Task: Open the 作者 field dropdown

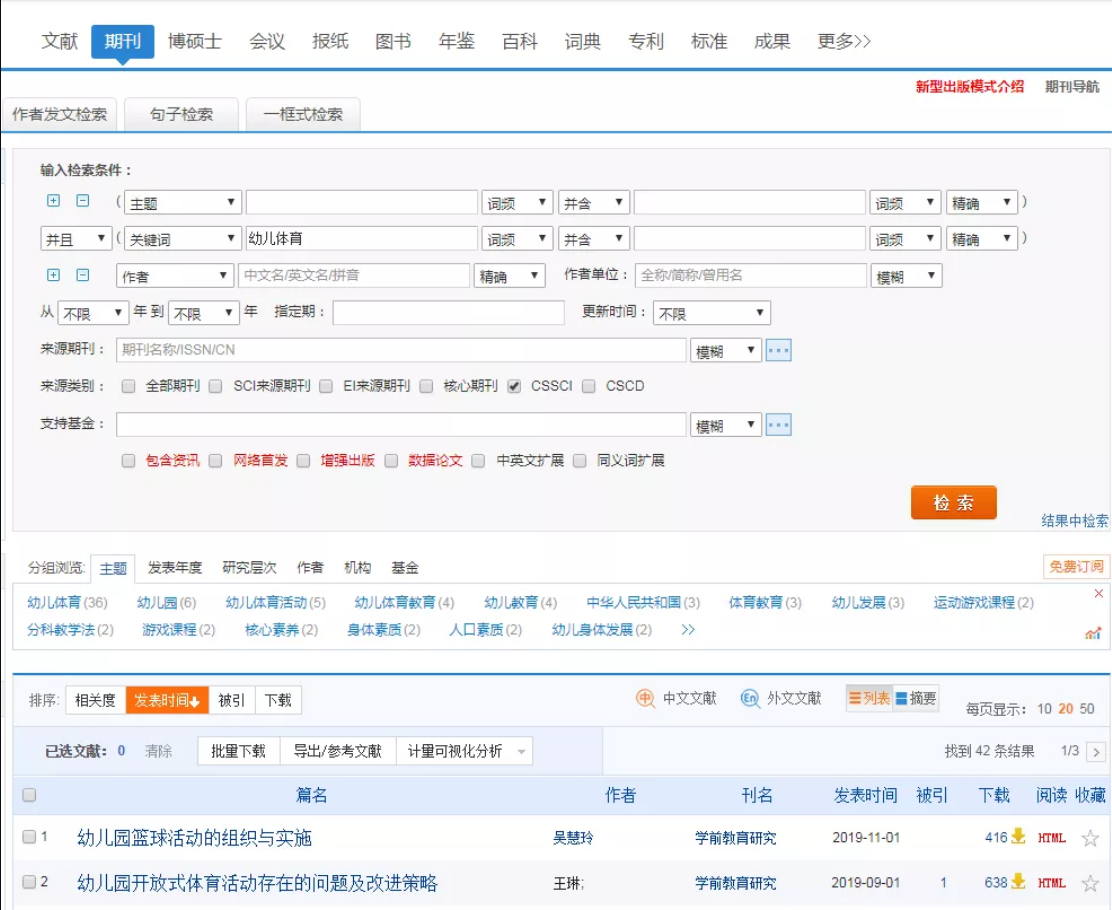Action: [x=175, y=276]
